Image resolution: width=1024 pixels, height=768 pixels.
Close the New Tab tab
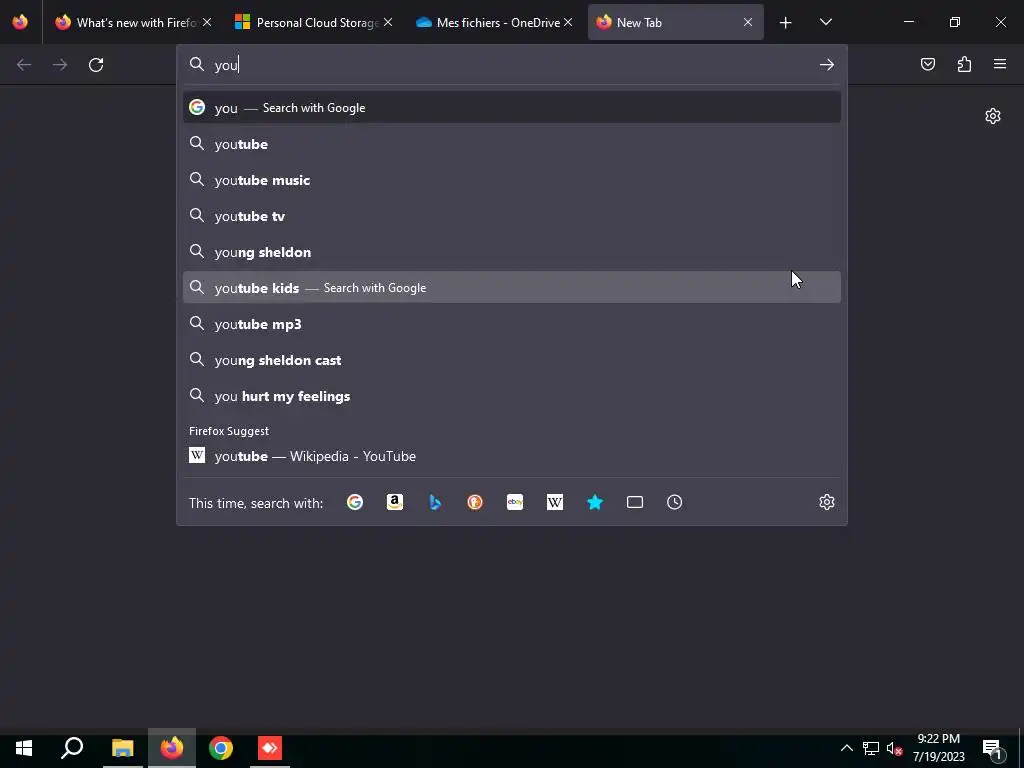[748, 22]
